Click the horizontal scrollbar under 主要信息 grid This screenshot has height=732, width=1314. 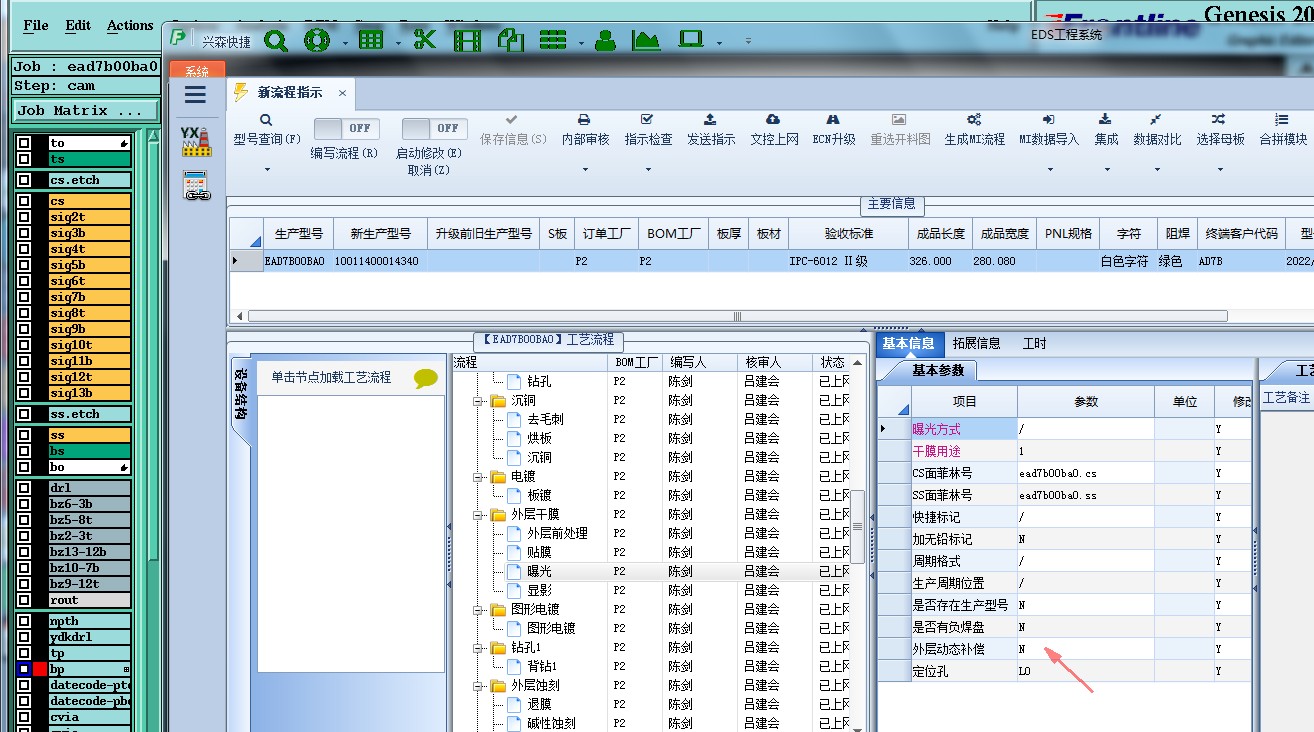(738, 316)
